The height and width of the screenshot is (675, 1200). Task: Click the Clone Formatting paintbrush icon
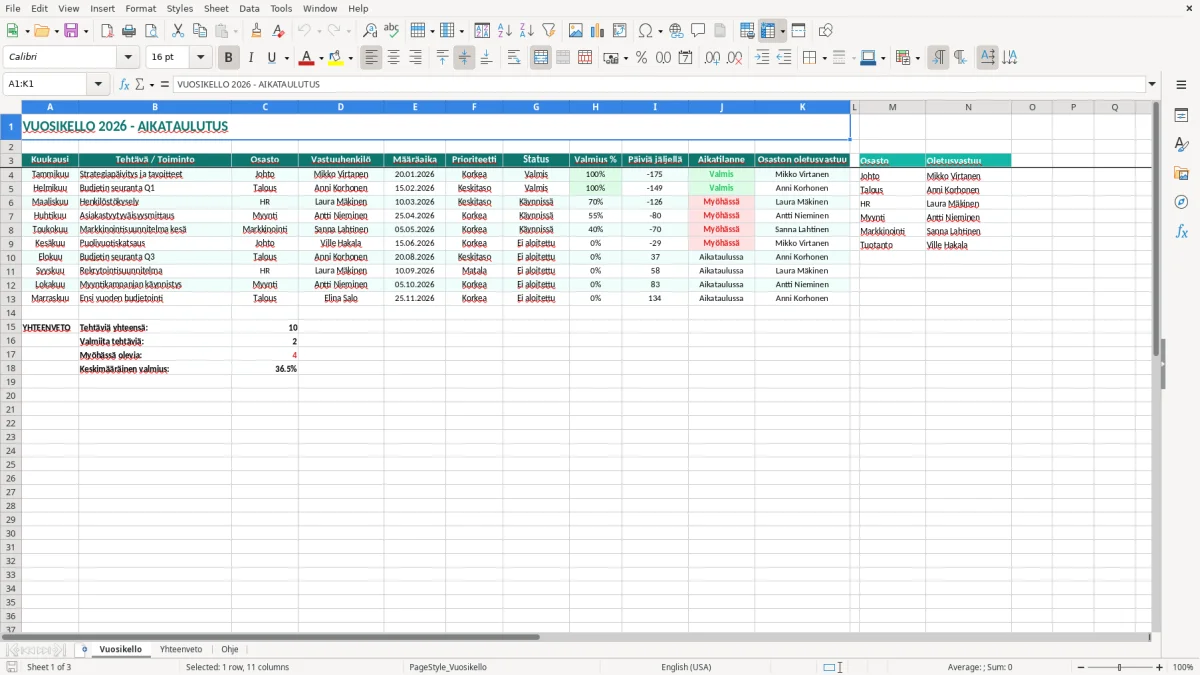tap(257, 31)
